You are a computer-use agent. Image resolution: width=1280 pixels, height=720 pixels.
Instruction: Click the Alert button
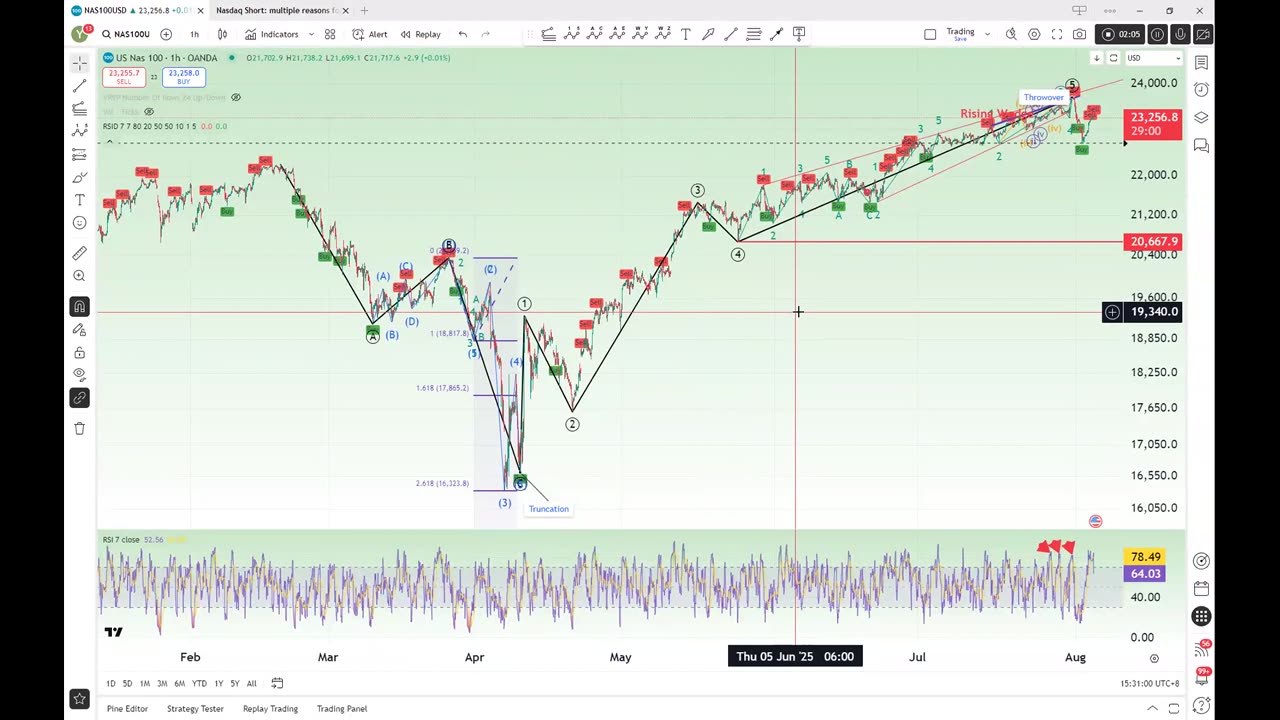pos(370,34)
